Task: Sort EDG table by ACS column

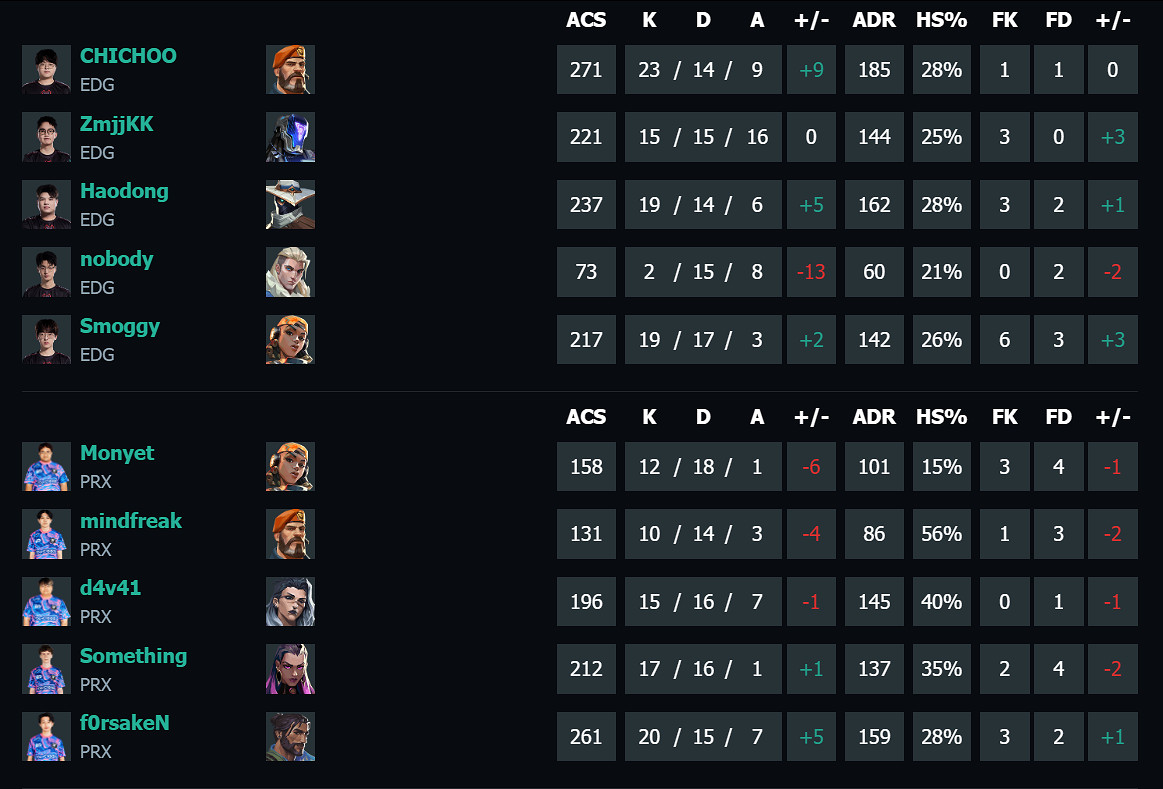Action: (586, 19)
